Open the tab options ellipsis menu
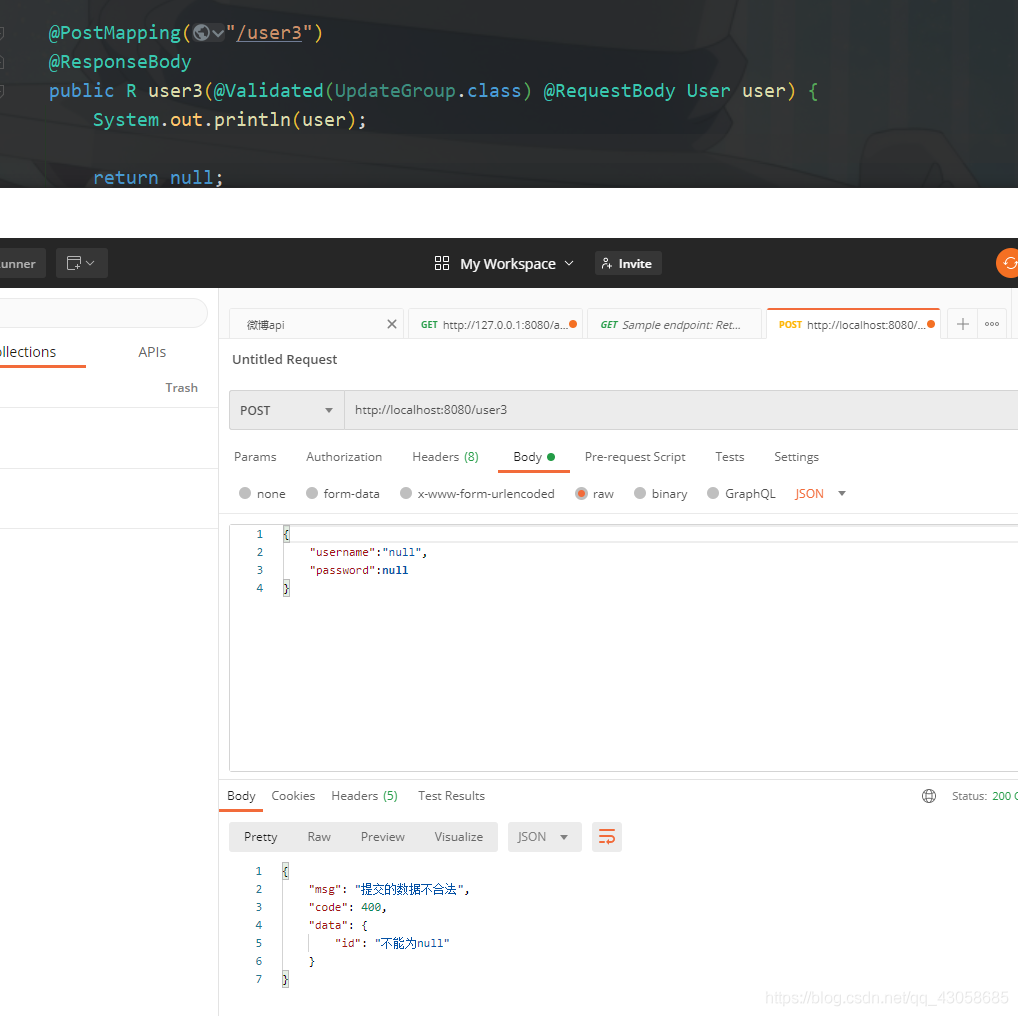Viewport: 1018px width, 1016px height. tap(992, 324)
